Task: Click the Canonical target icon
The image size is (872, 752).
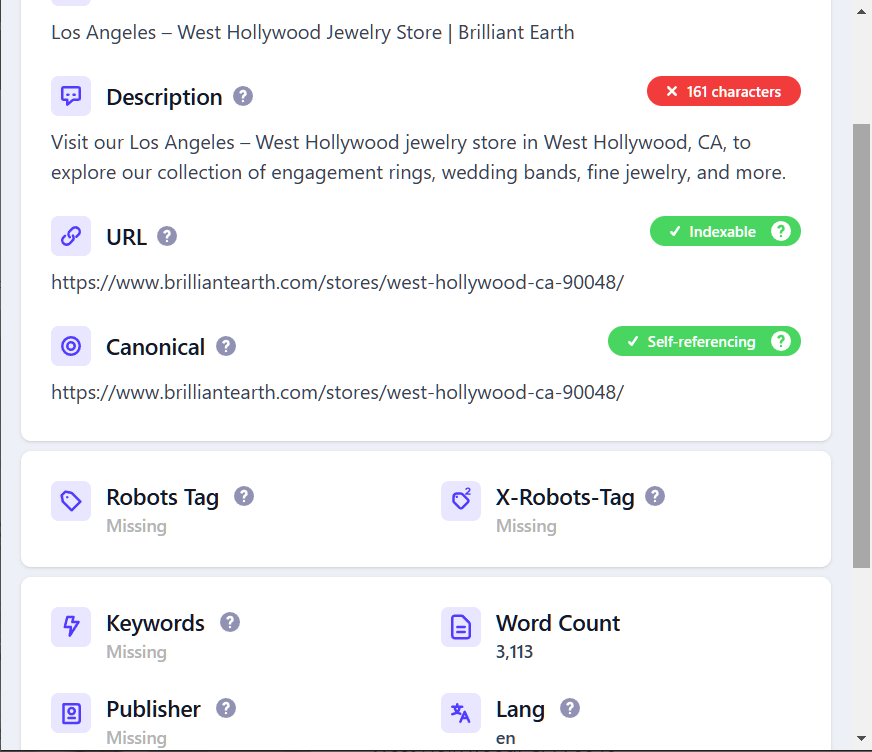Action: click(70, 346)
